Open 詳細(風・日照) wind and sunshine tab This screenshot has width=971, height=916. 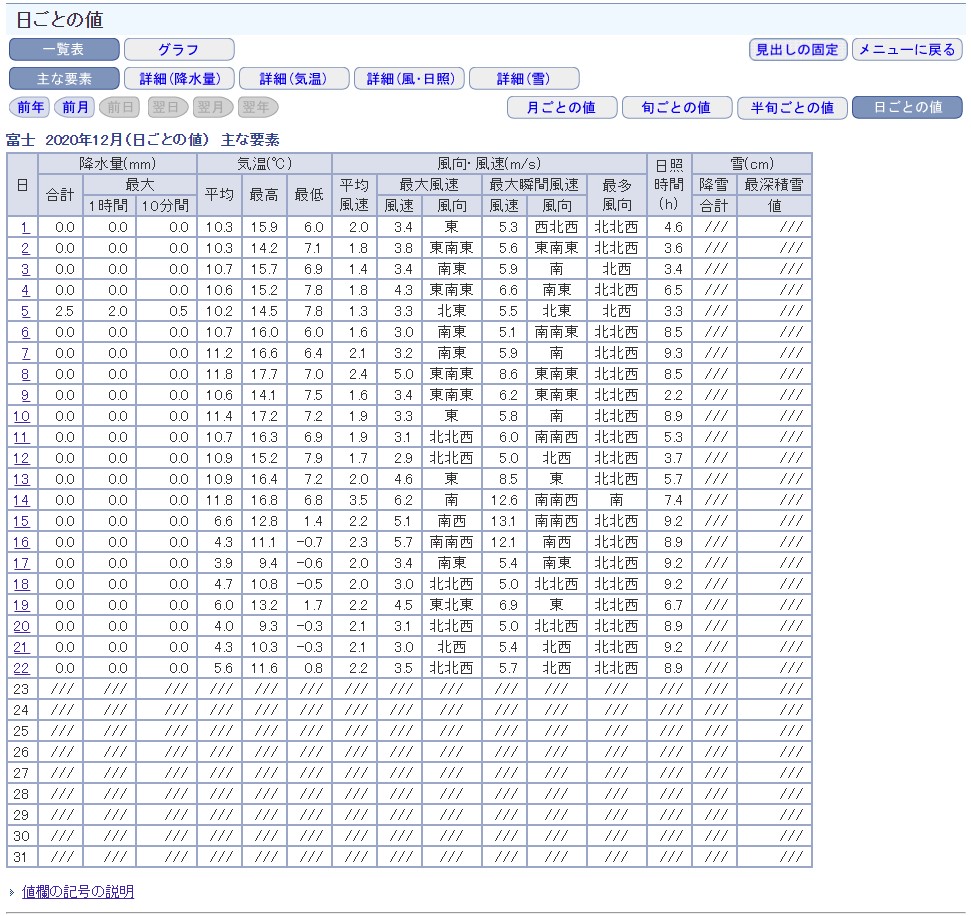[x=409, y=79]
